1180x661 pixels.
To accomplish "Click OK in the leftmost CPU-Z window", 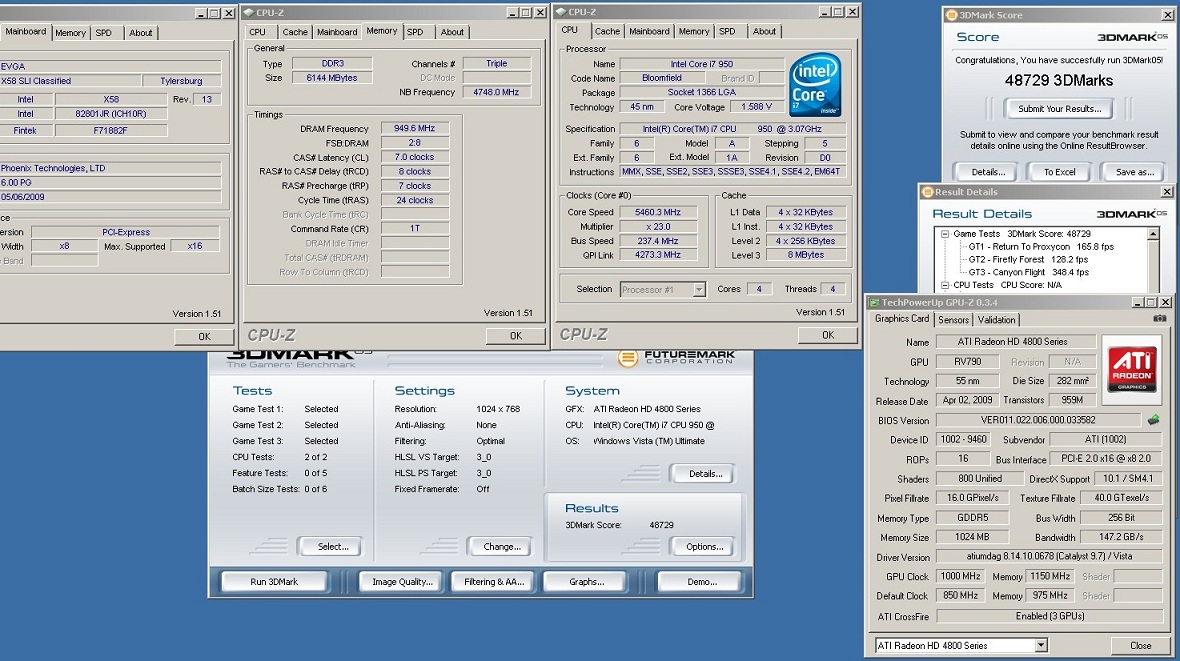I will coord(204,337).
